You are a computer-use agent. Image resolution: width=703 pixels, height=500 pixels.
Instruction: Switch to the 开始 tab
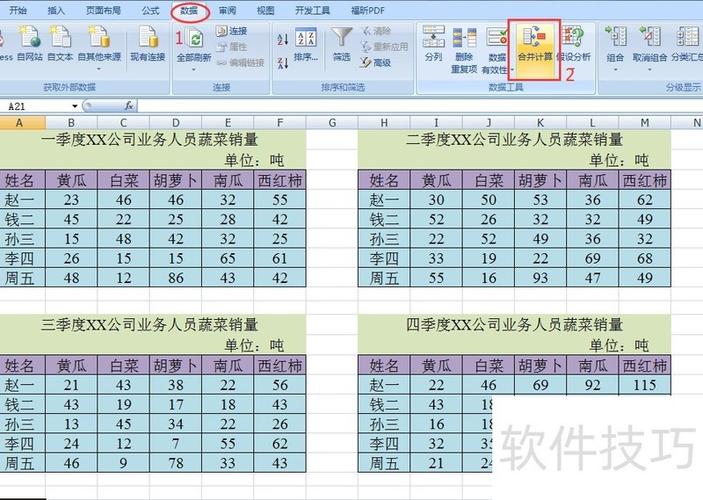point(18,10)
